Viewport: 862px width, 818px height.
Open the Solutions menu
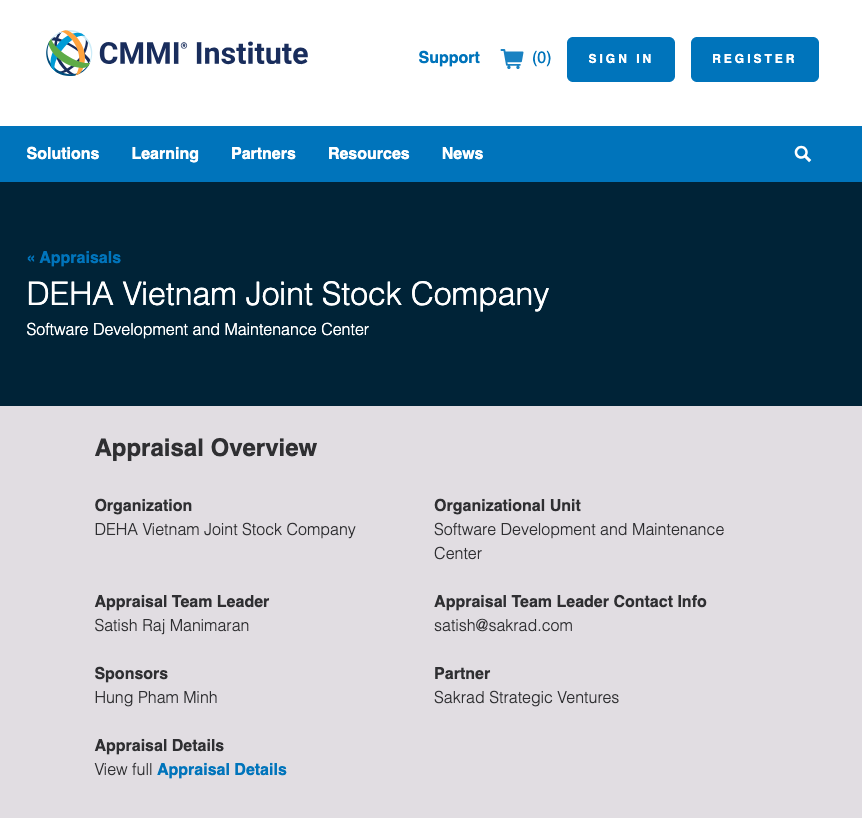tap(62, 154)
